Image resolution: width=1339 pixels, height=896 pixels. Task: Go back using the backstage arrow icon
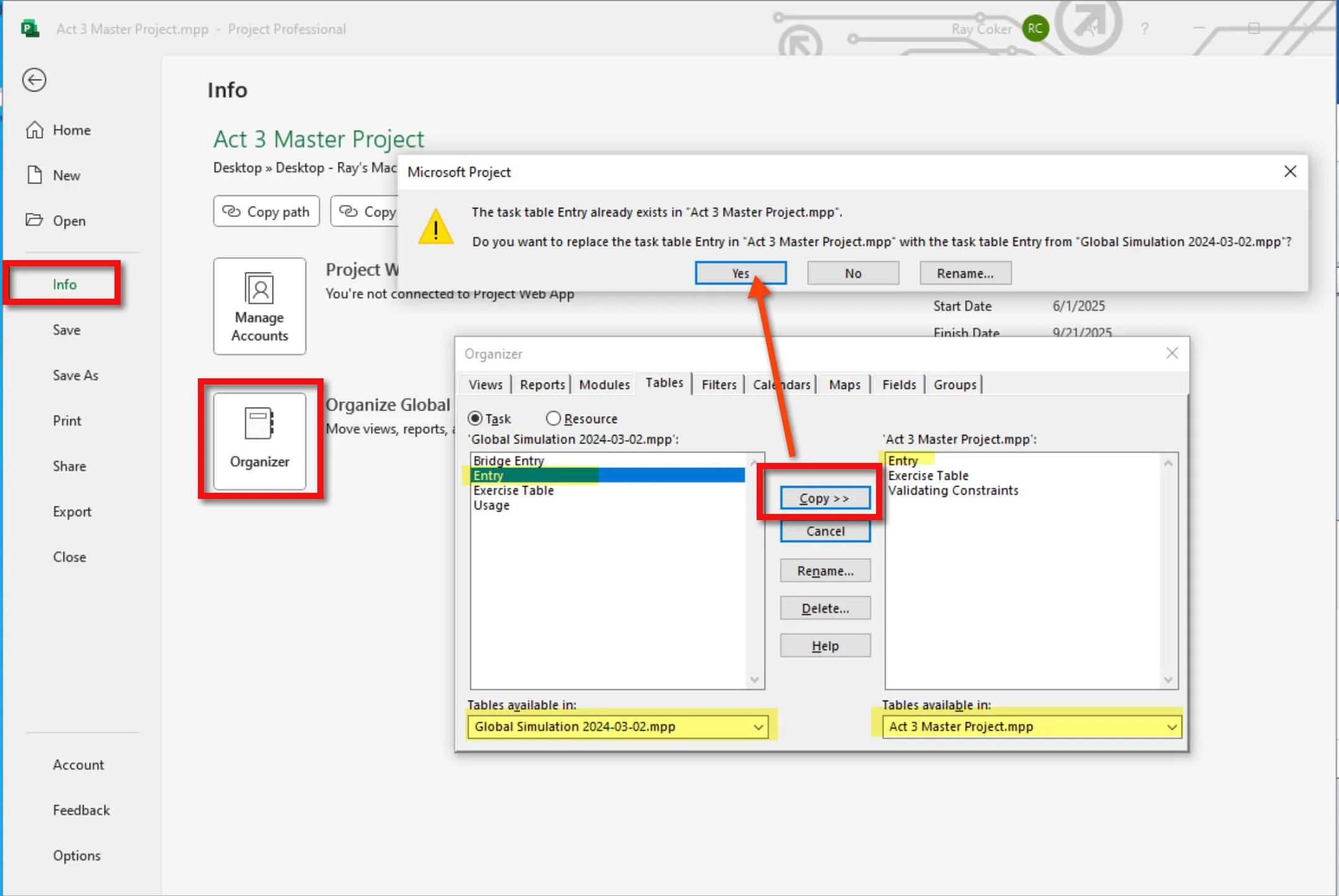pos(34,80)
